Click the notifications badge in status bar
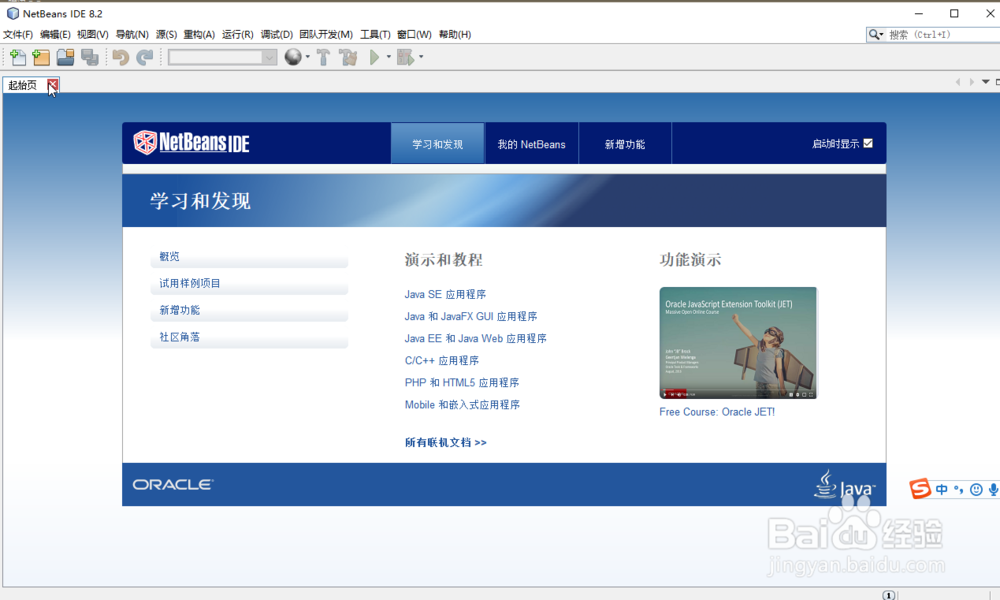The height and width of the screenshot is (600, 1000). pos(888,595)
